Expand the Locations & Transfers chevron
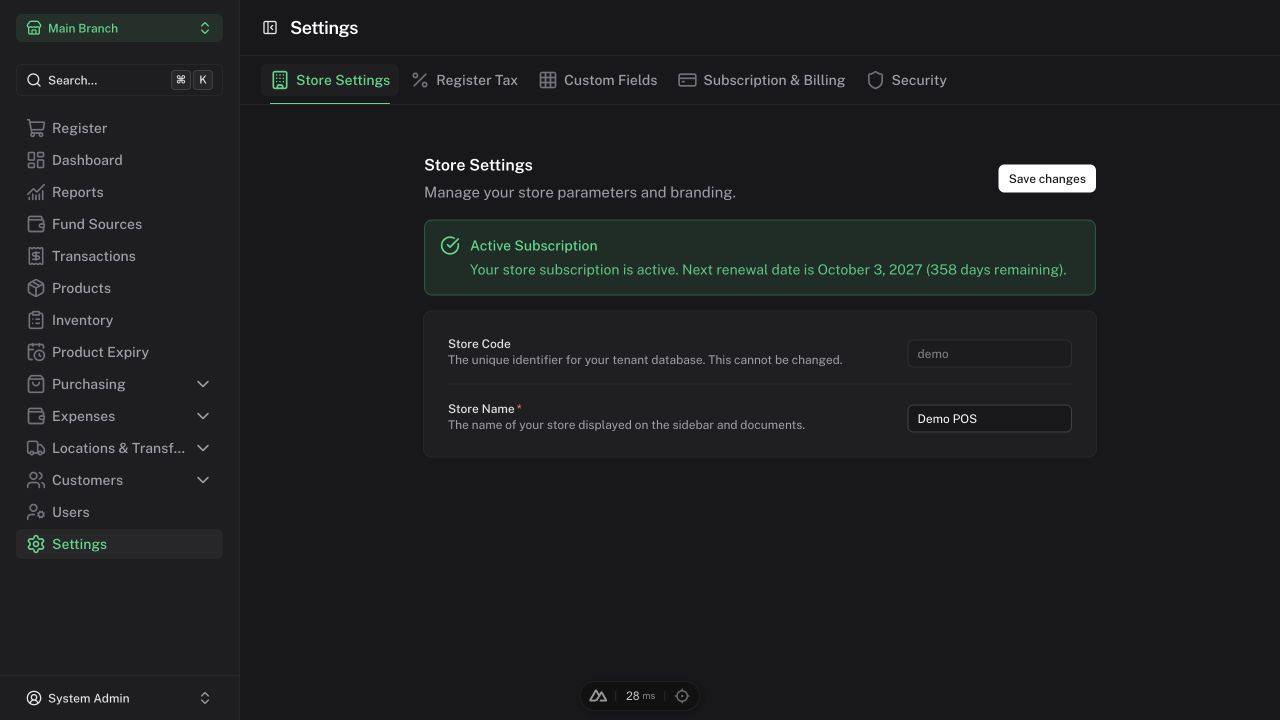Viewport: 1280px width, 720px height. coord(203,448)
